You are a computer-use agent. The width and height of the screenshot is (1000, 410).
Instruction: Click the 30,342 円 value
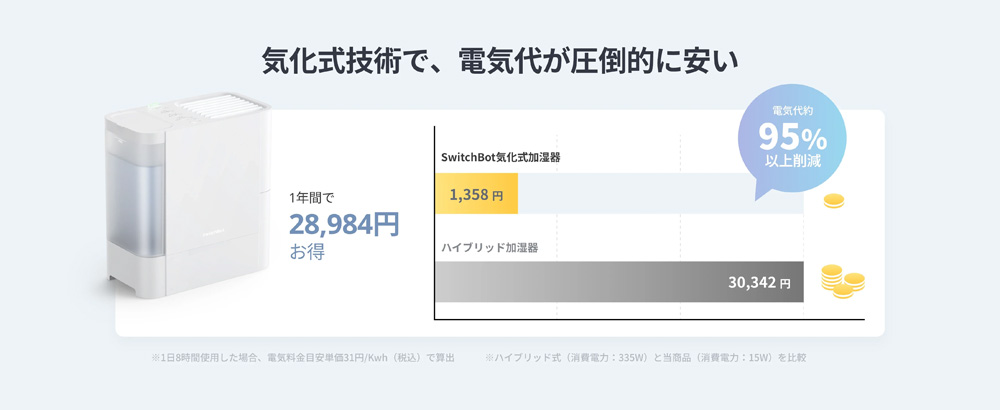[x=764, y=283]
